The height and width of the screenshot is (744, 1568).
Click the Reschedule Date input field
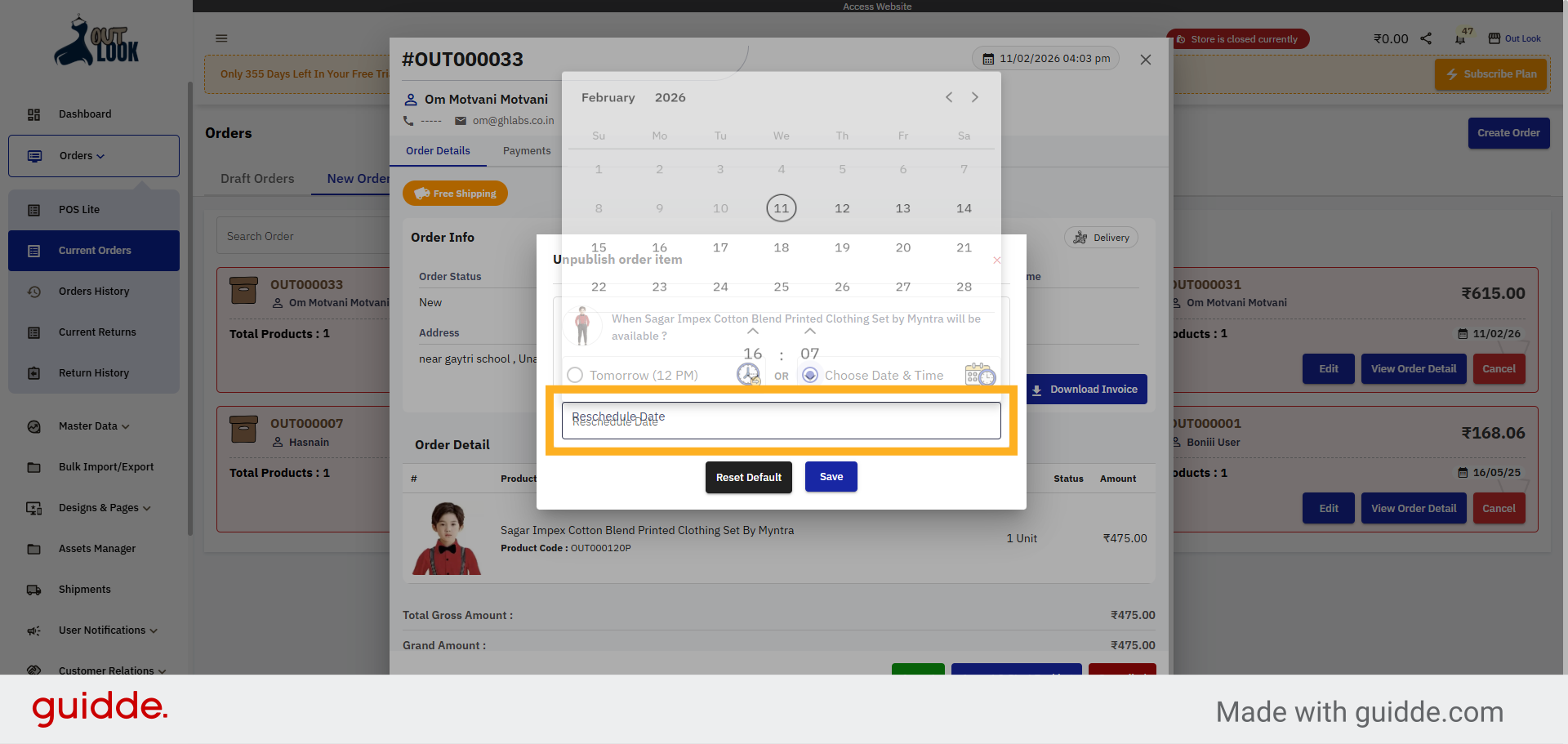(781, 421)
